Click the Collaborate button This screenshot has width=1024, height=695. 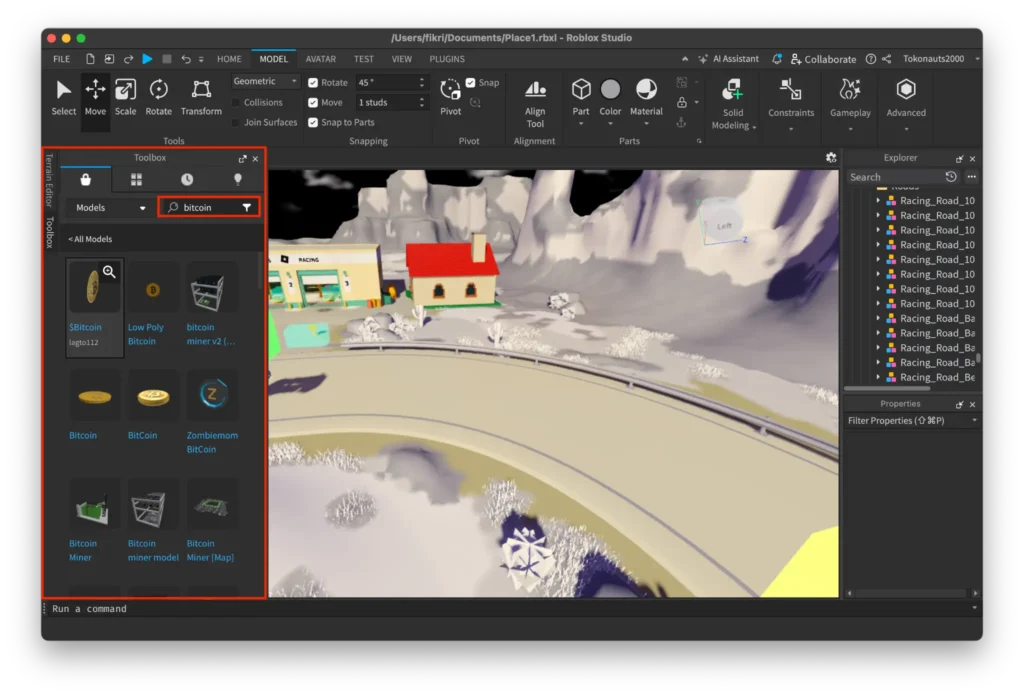(824, 59)
